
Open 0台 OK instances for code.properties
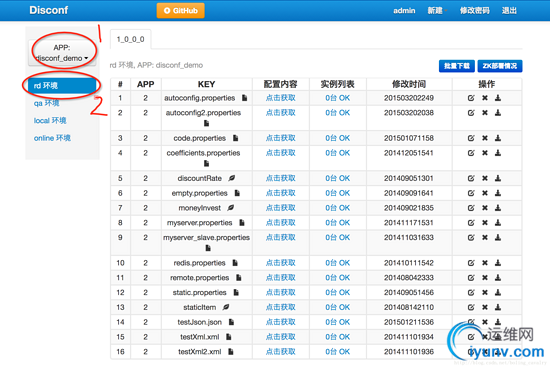coord(337,138)
